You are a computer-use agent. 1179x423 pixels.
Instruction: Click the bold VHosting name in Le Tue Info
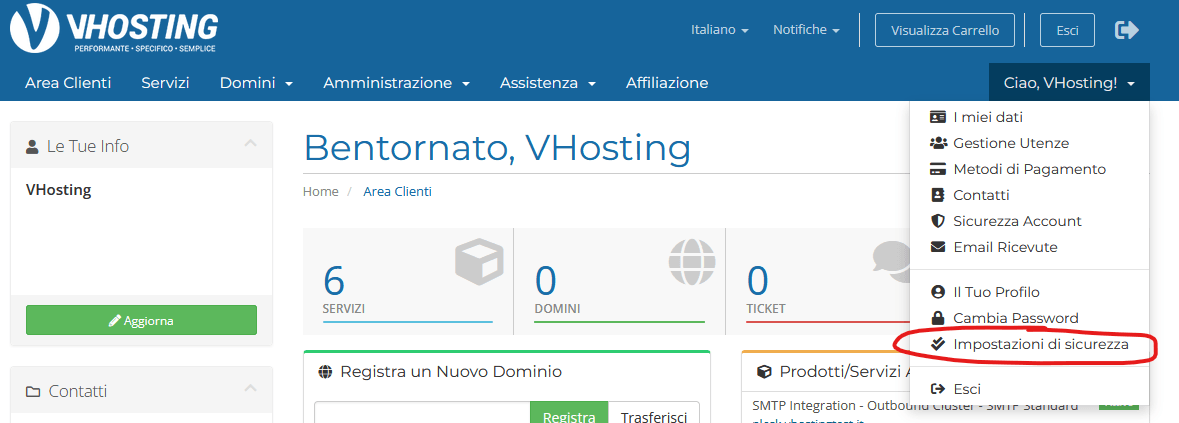coord(59,189)
